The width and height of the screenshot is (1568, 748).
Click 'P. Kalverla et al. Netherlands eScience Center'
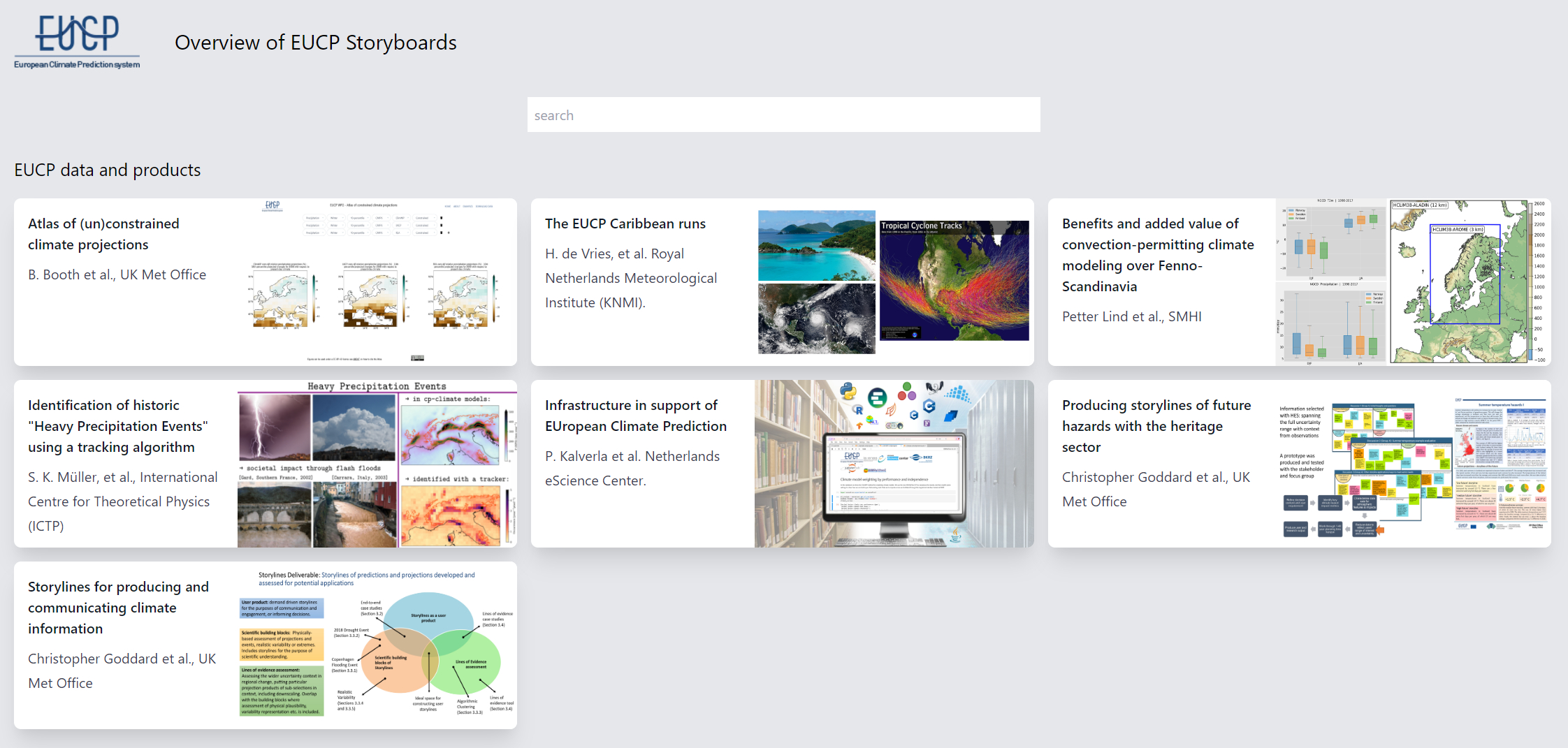click(x=632, y=468)
